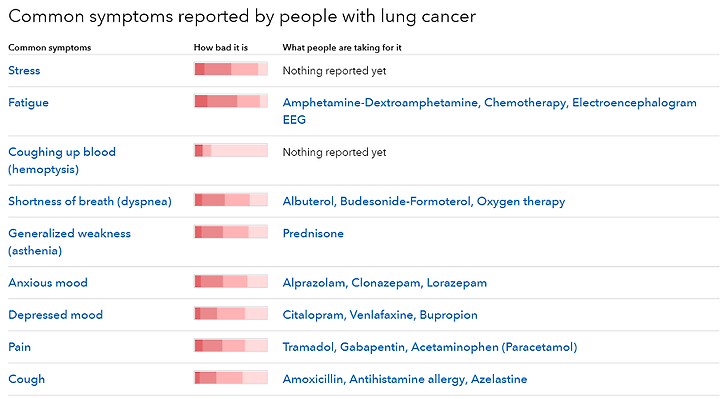
Task: Select the Lorazepam treatment link
Action: [x=456, y=283]
